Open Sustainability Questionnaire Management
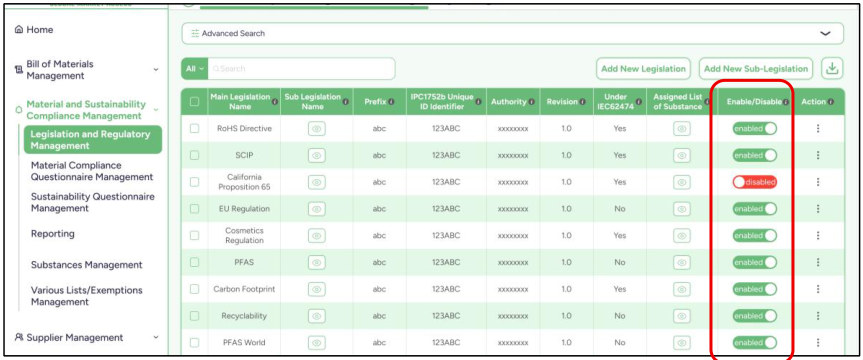Image resolution: width=863 pixels, height=360 pixels. coord(93,203)
